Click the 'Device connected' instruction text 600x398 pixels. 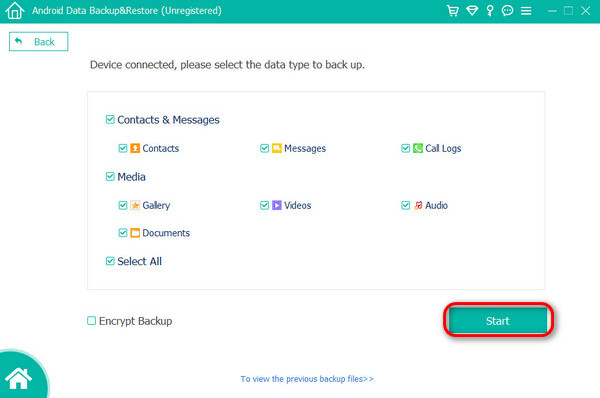click(x=227, y=65)
